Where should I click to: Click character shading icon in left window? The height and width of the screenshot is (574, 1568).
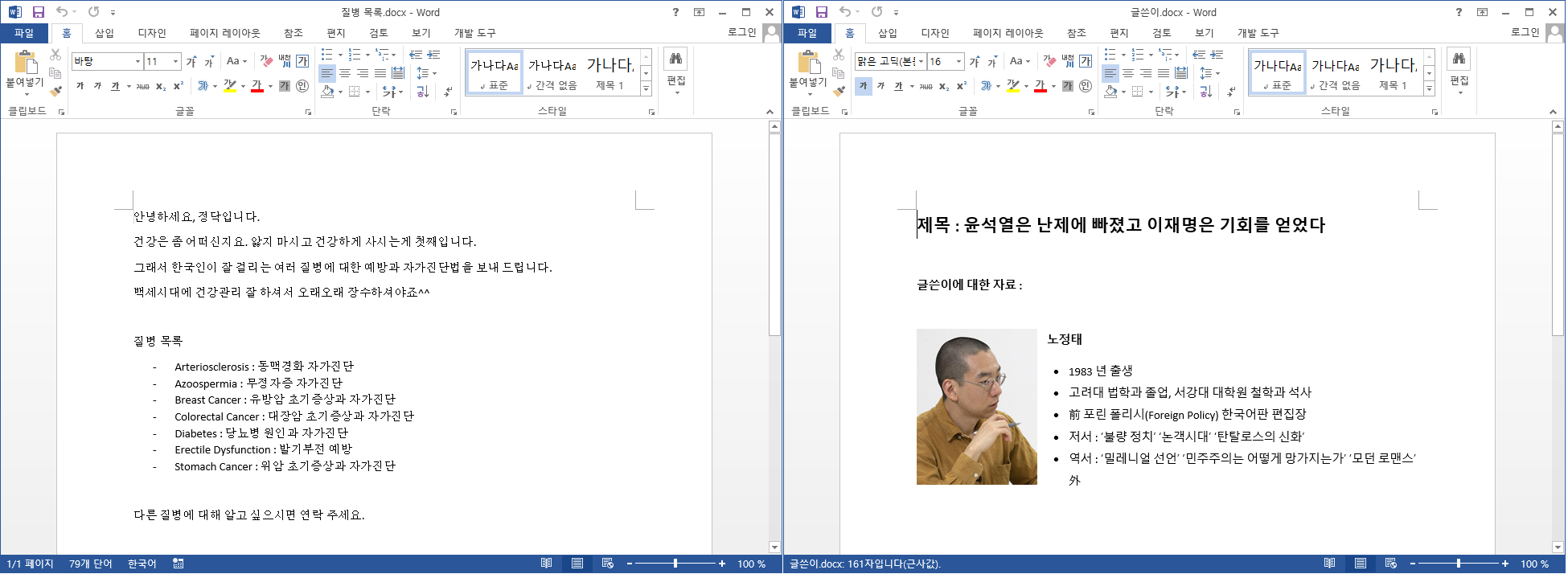point(285,86)
